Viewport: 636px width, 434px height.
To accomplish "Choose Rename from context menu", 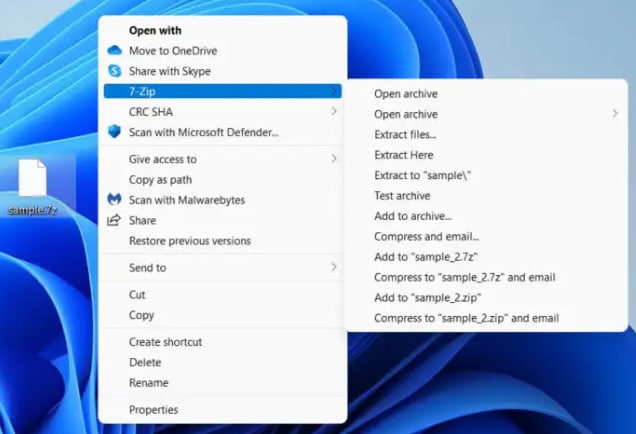I will [223, 382].
